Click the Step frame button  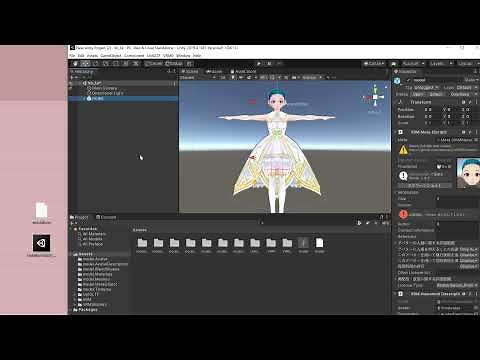pos(279,63)
